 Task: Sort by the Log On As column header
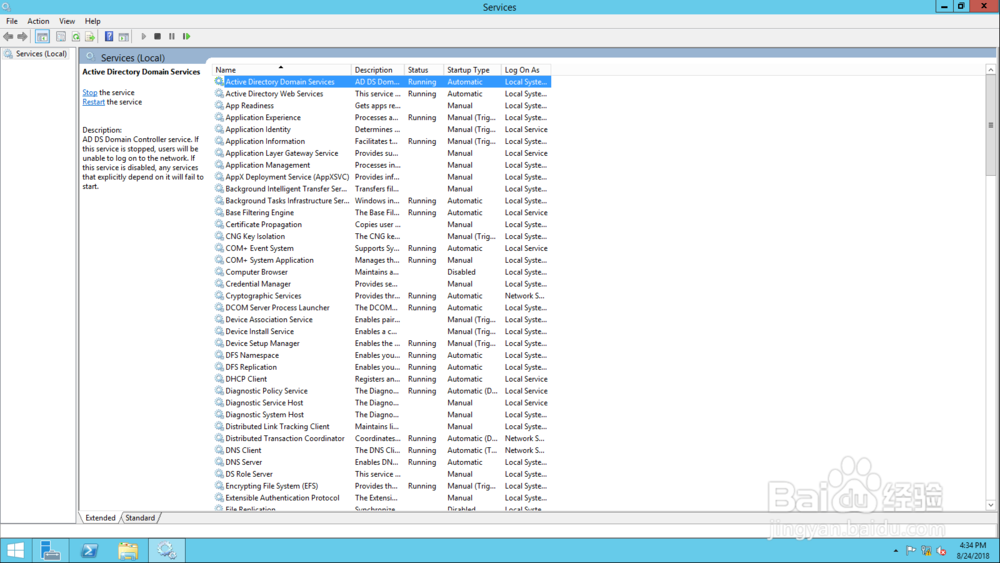(526, 70)
